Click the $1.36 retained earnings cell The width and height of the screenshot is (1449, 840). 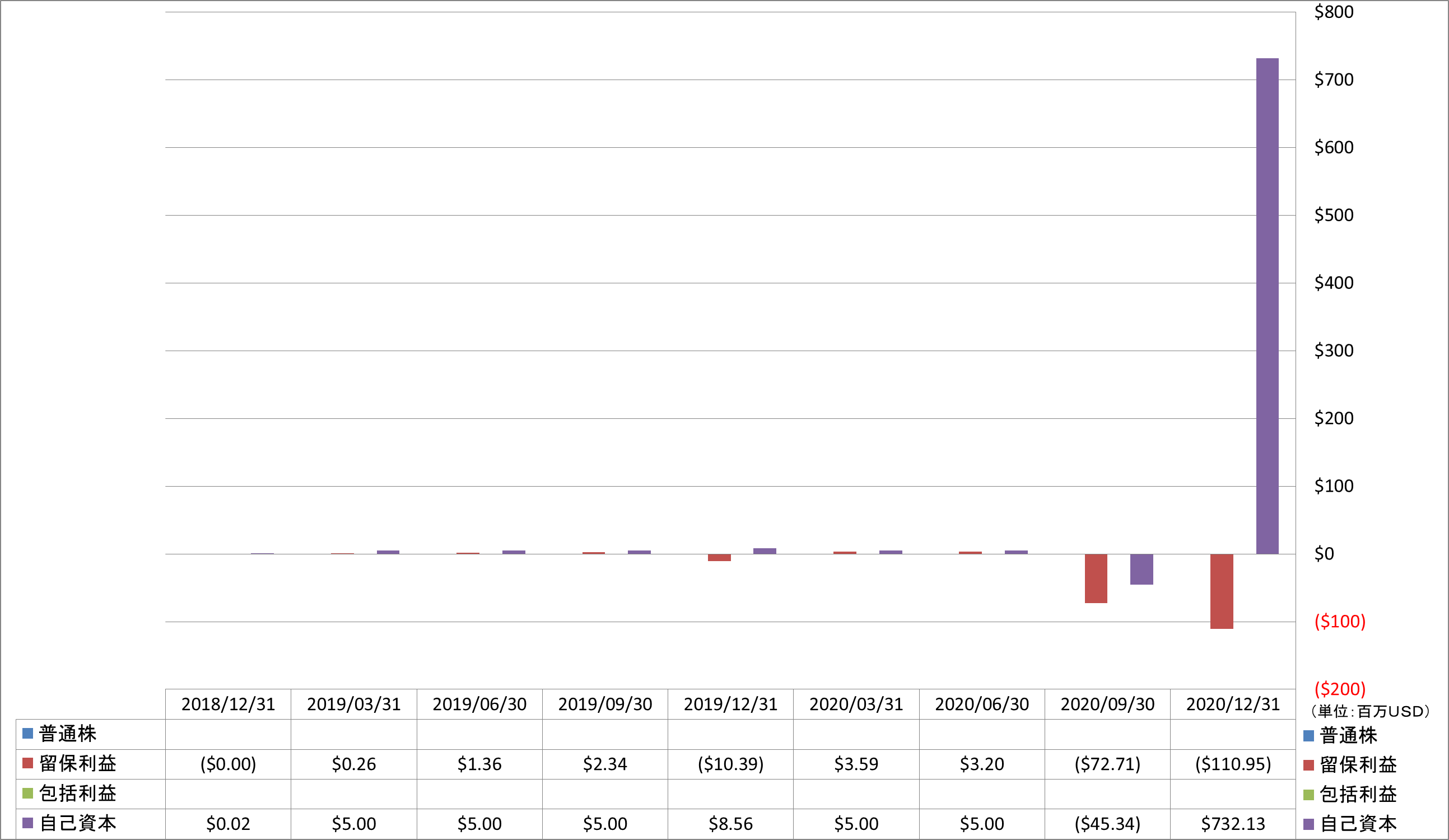click(479, 764)
